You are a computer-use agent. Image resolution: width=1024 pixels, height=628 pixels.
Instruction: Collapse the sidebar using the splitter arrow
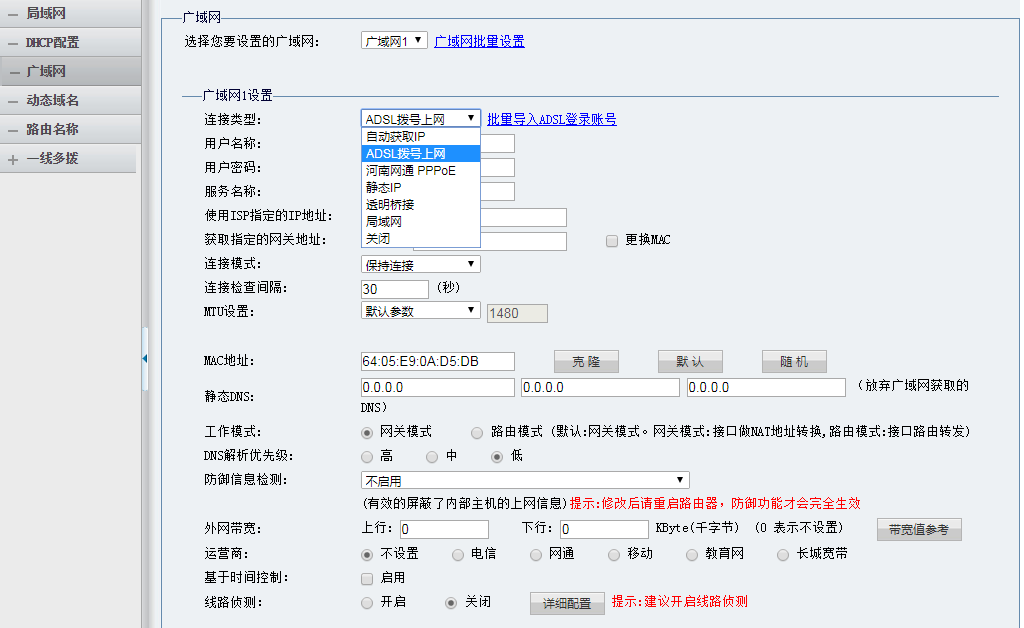tap(144, 358)
